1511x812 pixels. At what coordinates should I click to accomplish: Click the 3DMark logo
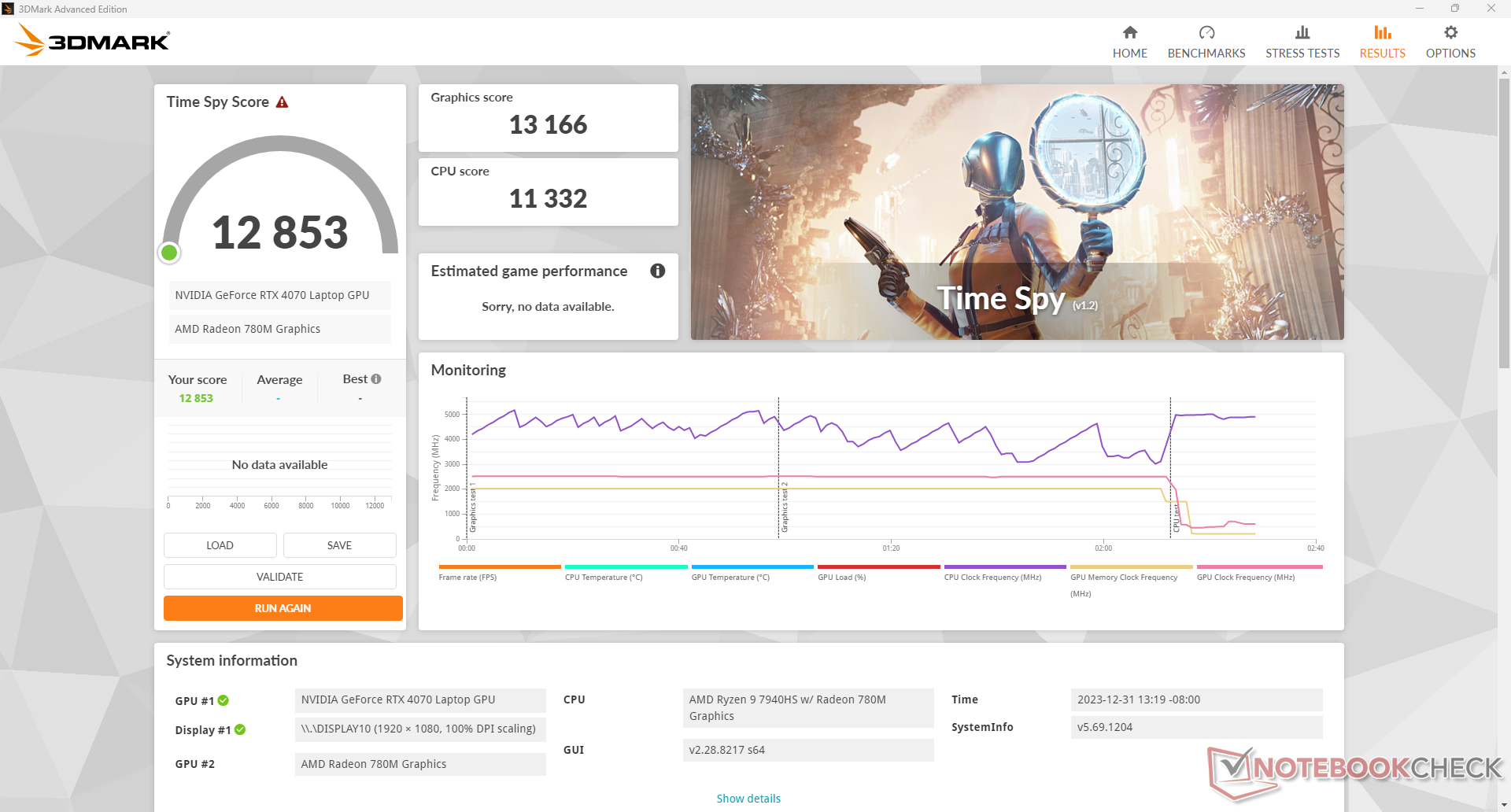(92, 39)
